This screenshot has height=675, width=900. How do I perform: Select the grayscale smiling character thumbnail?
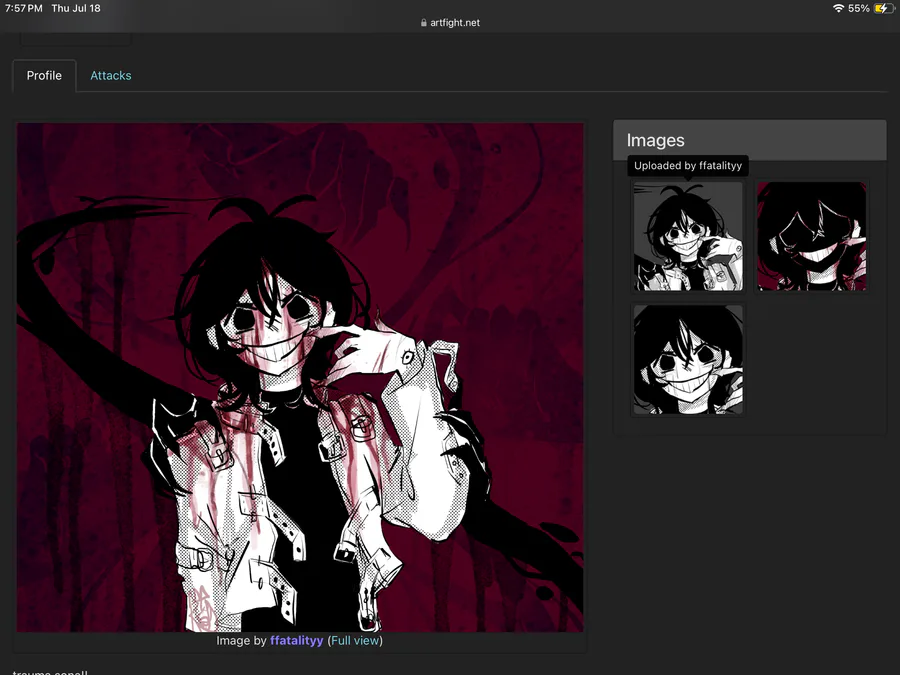point(688,236)
